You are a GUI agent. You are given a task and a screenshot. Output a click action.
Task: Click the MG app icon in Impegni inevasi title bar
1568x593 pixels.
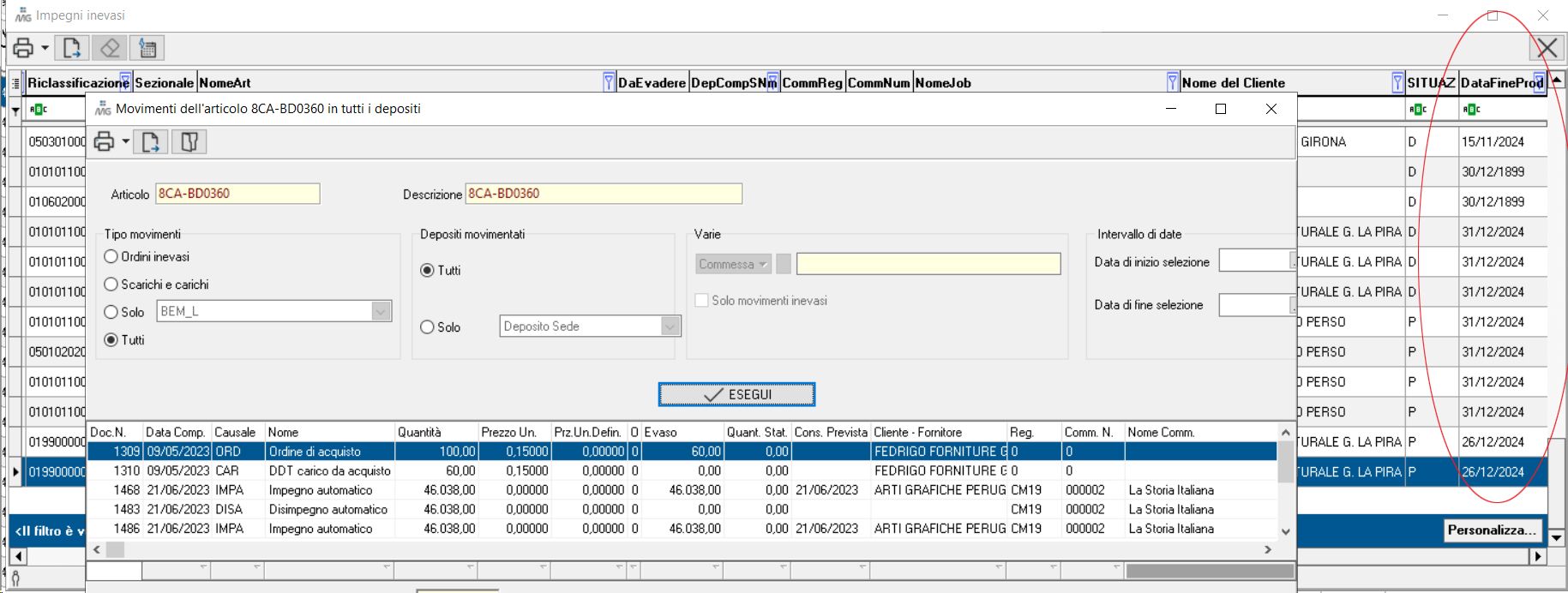pos(23,15)
